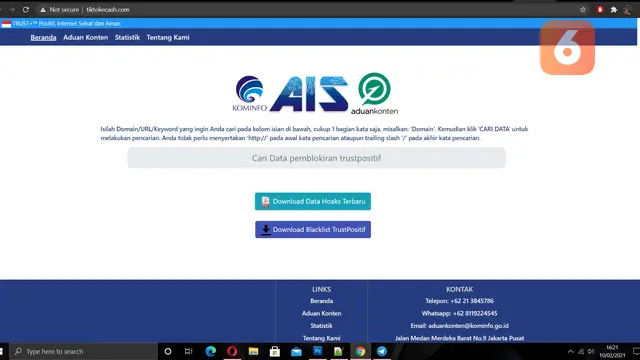This screenshot has height=360, width=640.
Task: Bookmark this page using the star icon
Action: 583,9
